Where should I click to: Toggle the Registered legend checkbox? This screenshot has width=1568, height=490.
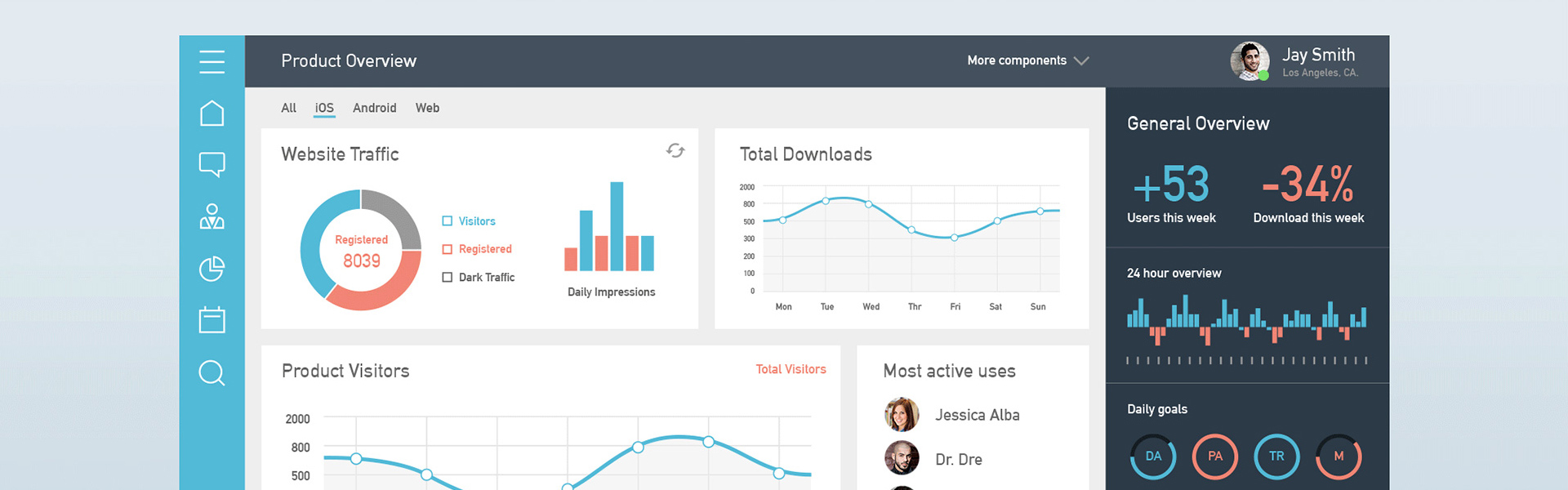(447, 249)
